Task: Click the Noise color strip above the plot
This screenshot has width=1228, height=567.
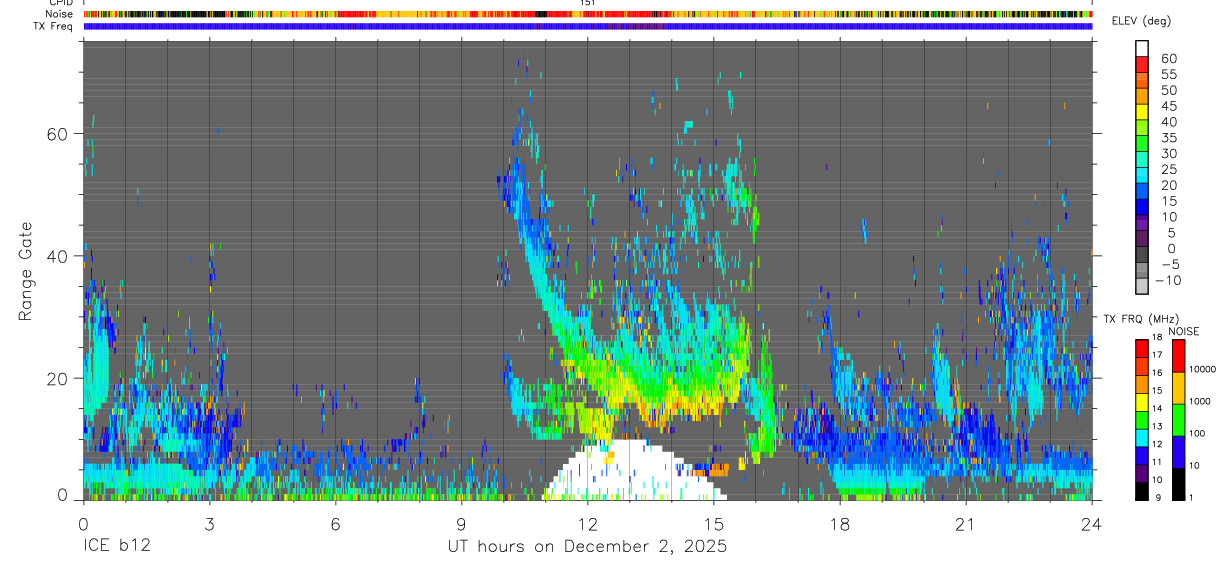Action: coord(588,14)
